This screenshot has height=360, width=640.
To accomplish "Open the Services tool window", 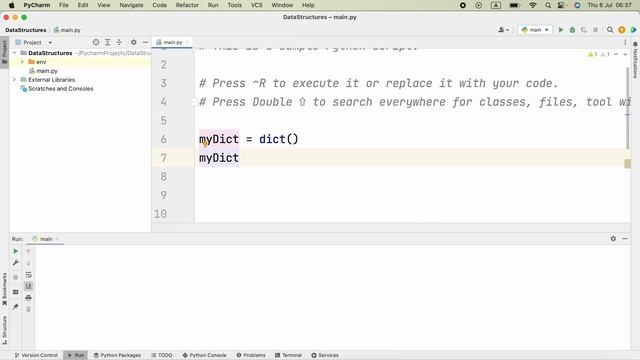I will (325, 355).
